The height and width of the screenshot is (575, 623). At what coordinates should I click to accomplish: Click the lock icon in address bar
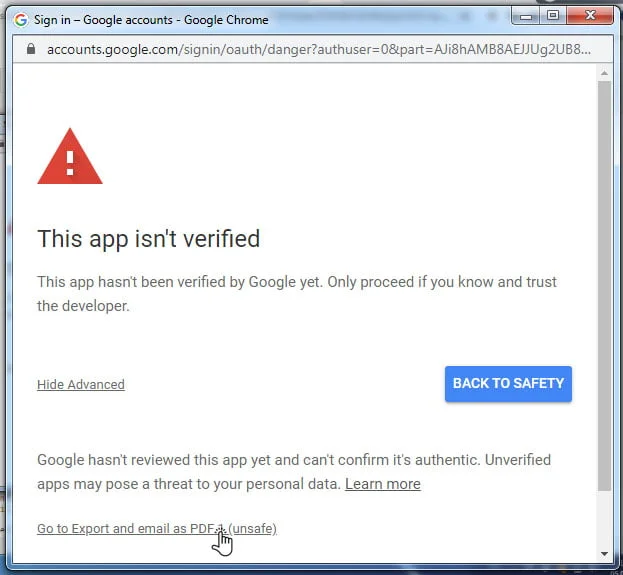pyautogui.click(x=31, y=49)
